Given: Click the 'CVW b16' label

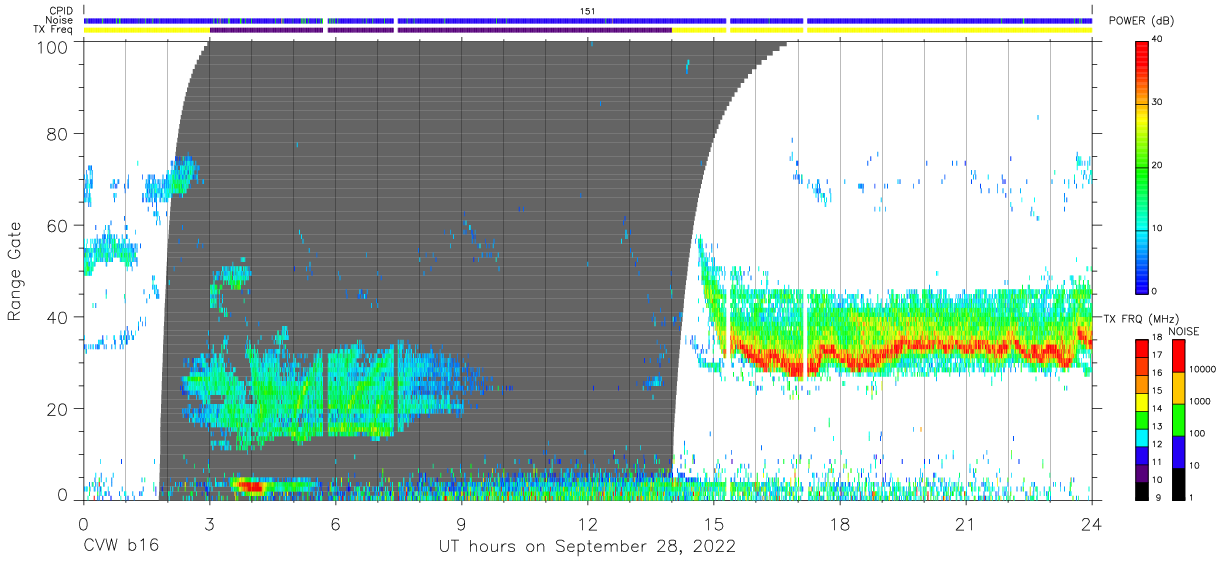Looking at the screenshot, I should (x=120, y=547).
